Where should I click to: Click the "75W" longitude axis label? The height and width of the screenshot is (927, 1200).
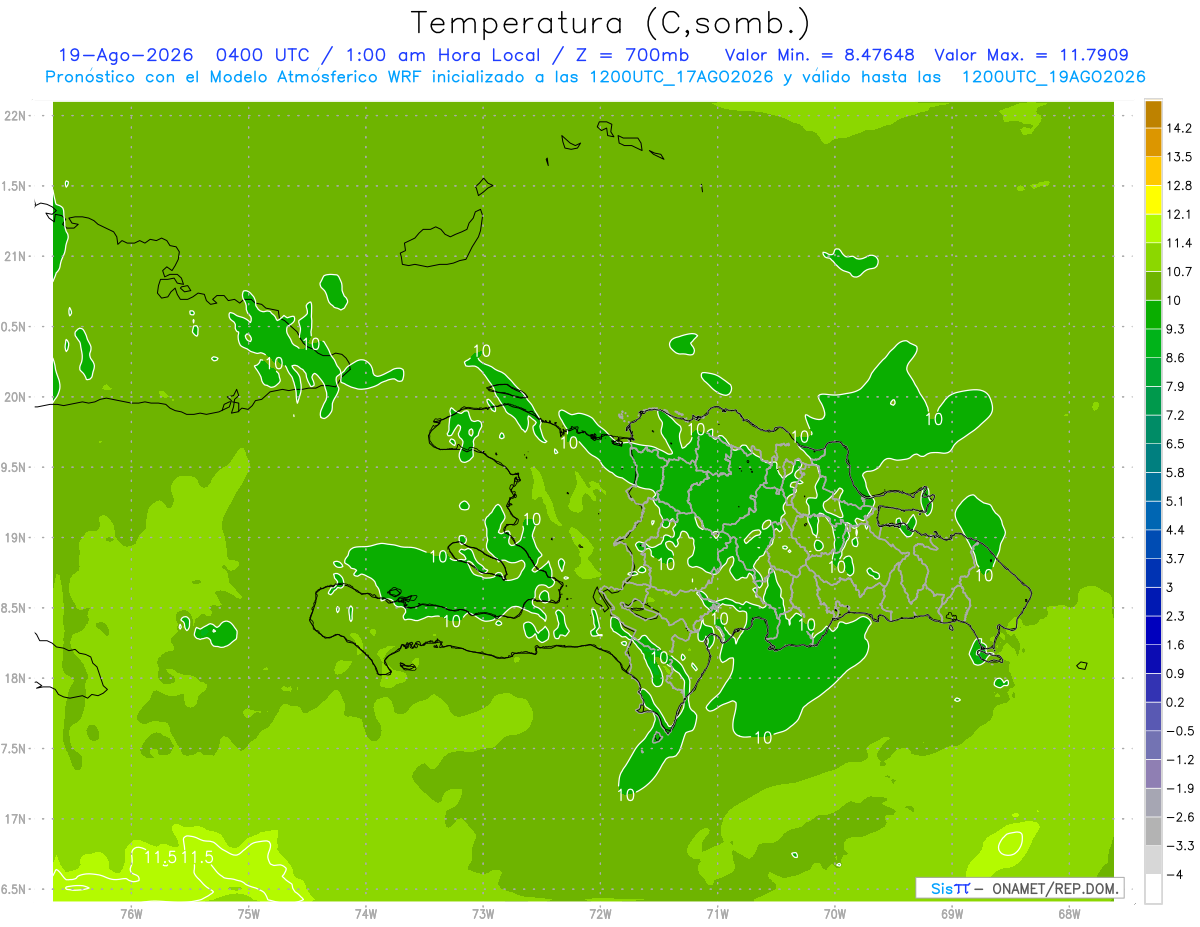point(248,914)
